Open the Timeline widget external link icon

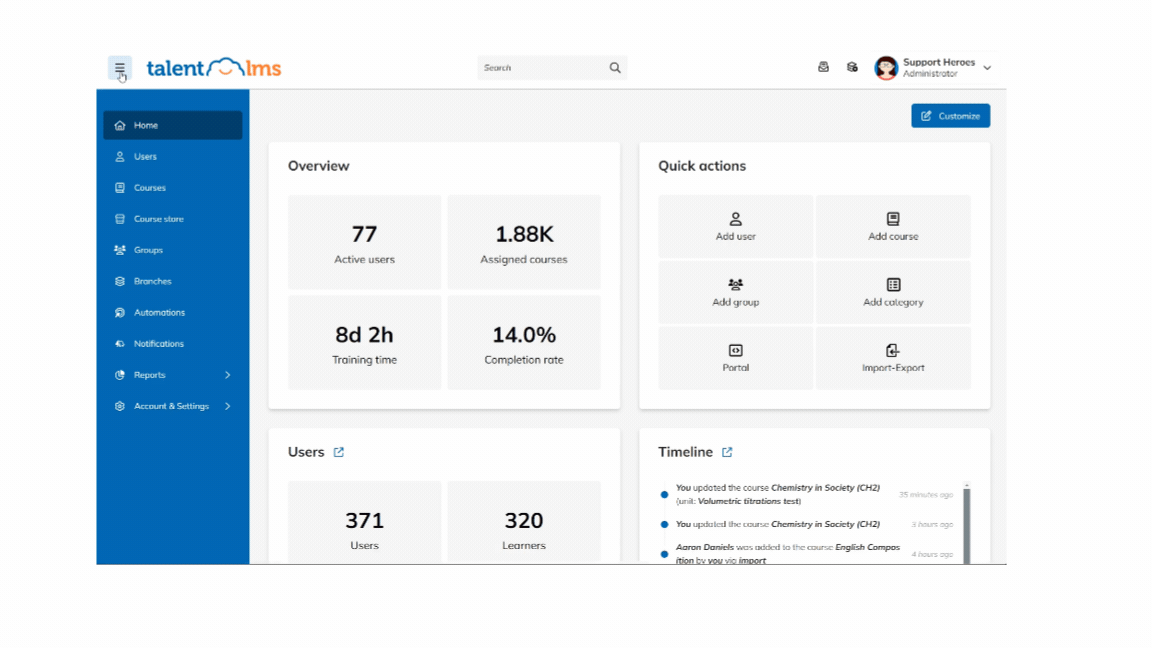coord(727,452)
